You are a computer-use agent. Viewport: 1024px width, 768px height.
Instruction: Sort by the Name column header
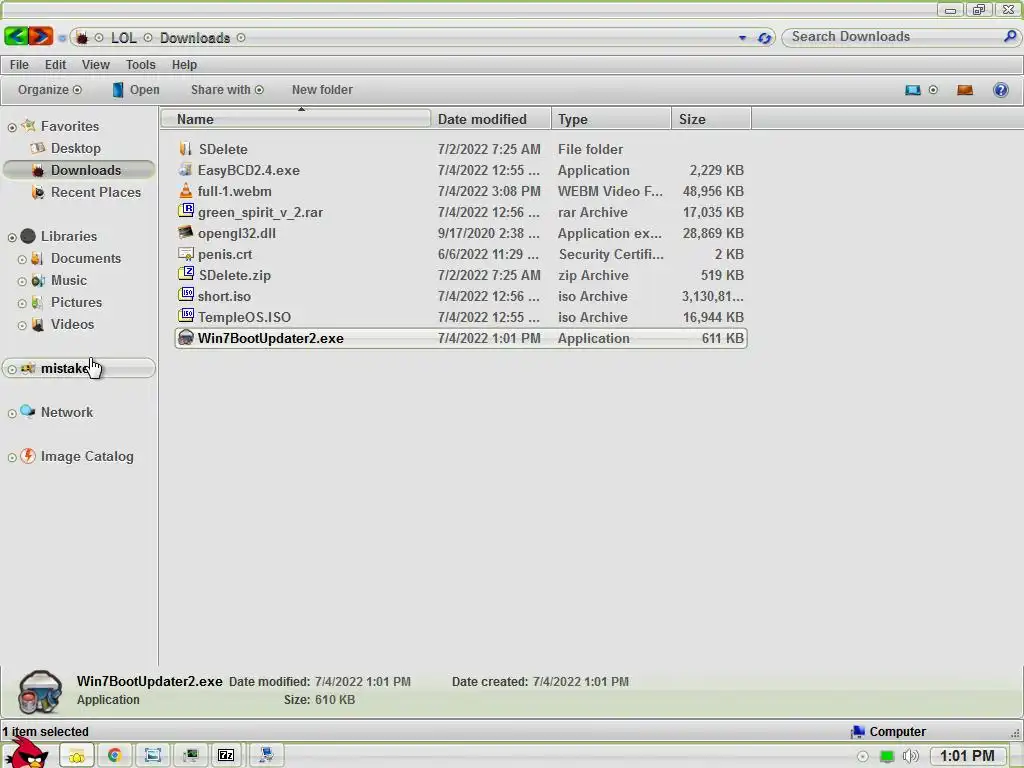point(296,119)
